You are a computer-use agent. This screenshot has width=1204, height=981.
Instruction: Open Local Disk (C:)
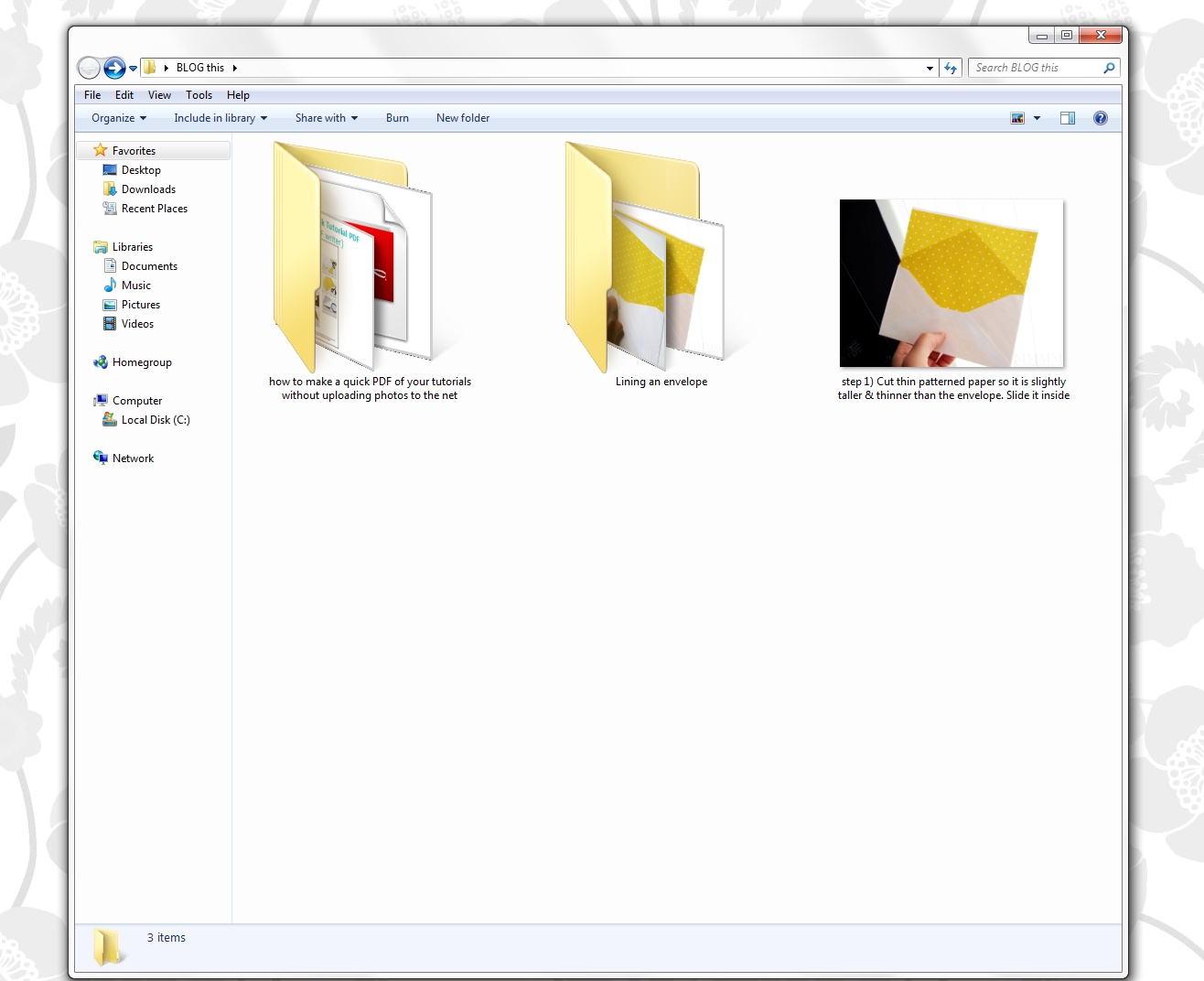pos(156,420)
